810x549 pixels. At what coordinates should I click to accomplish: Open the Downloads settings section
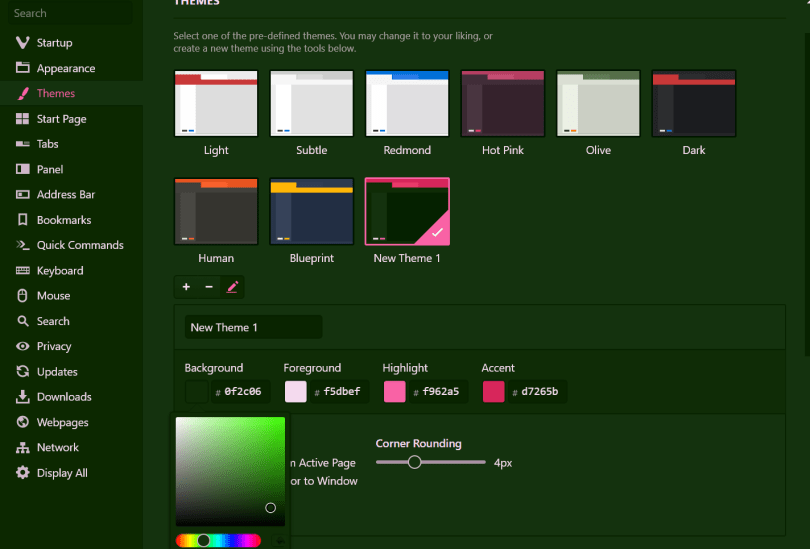[x=64, y=397]
